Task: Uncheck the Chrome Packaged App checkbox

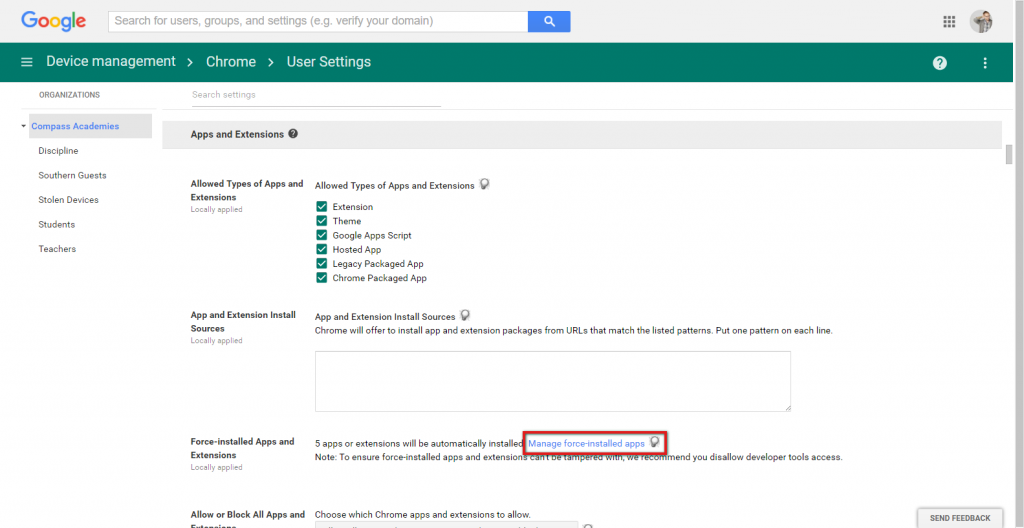Action: (321, 278)
